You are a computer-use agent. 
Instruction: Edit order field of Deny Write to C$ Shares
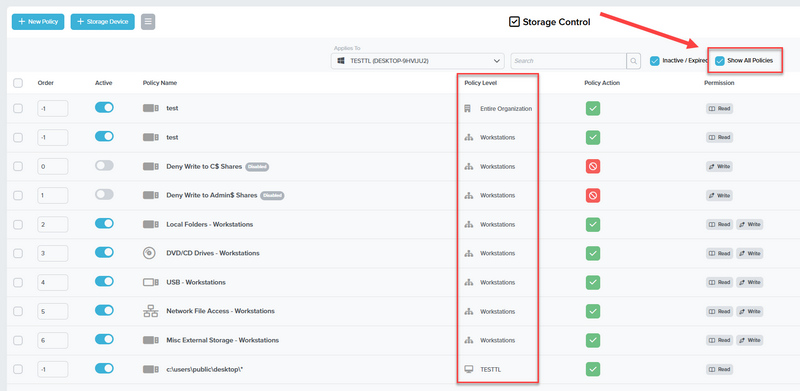[53, 166]
